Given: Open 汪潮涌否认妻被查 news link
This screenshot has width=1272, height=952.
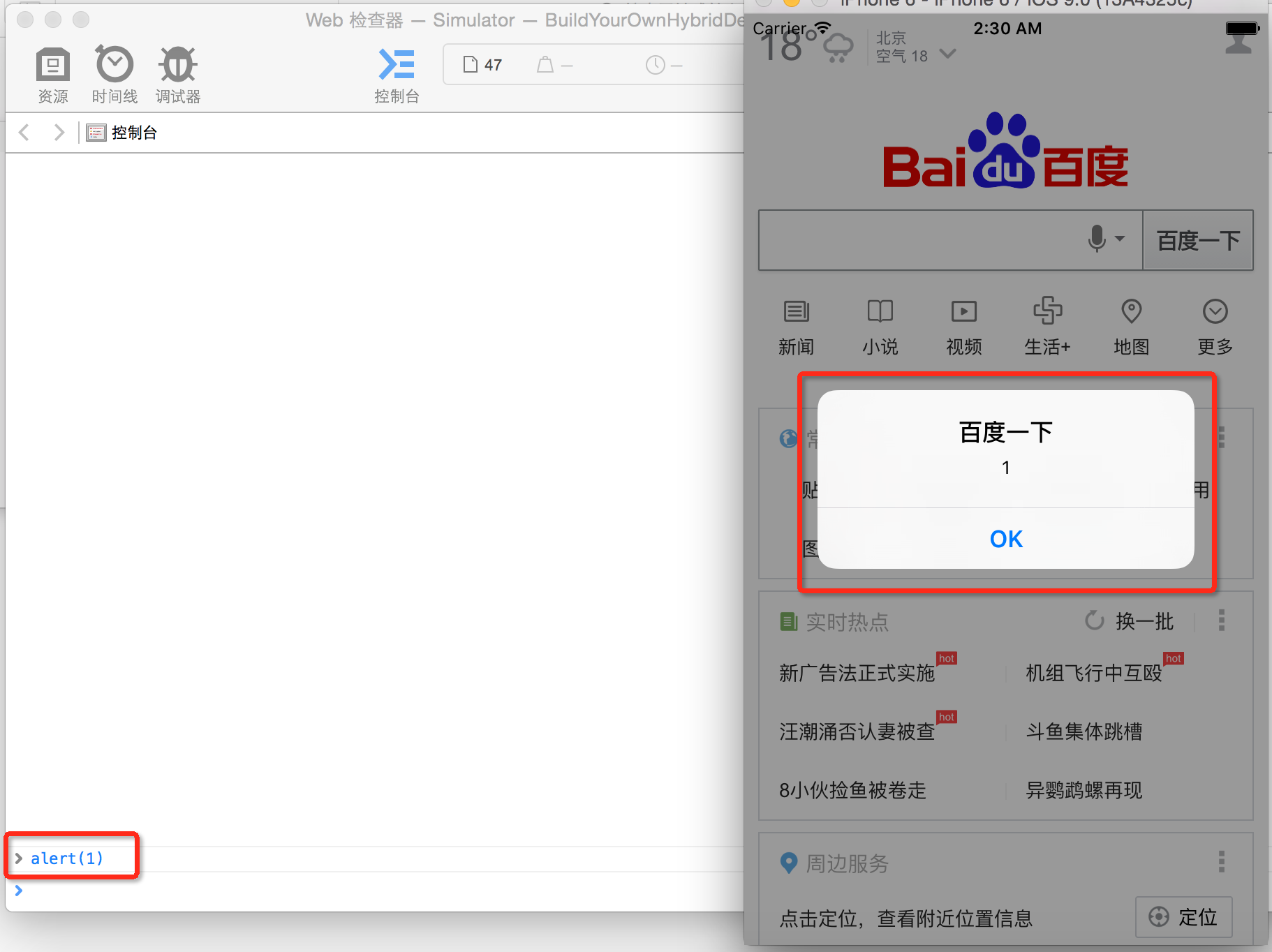Looking at the screenshot, I should pos(857,731).
